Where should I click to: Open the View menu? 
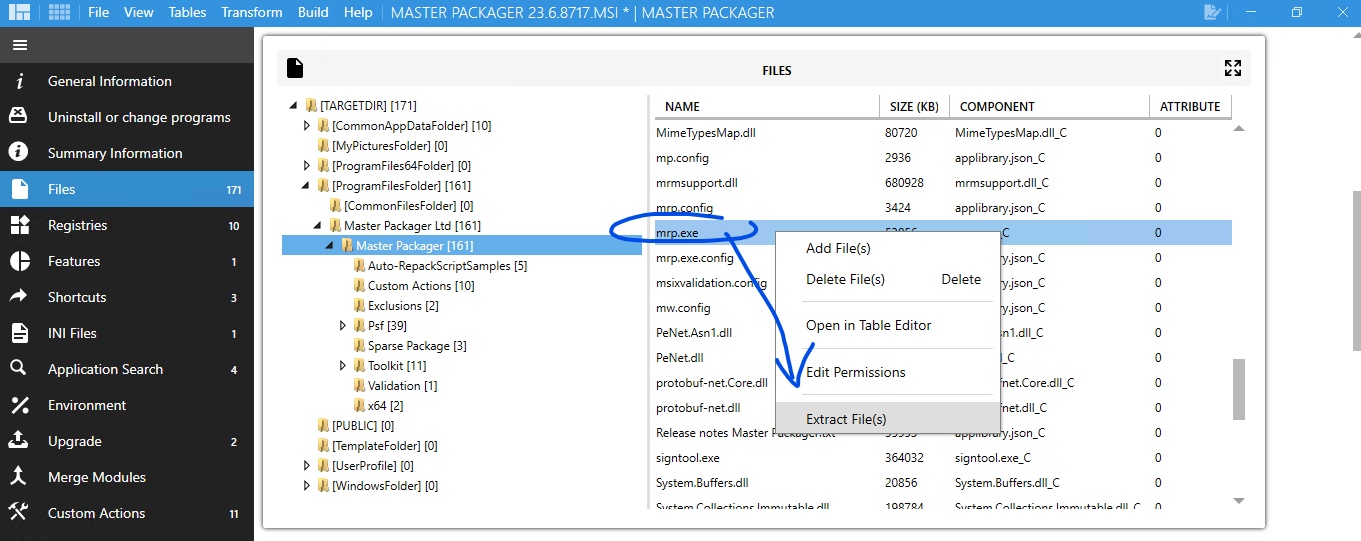[x=139, y=12]
